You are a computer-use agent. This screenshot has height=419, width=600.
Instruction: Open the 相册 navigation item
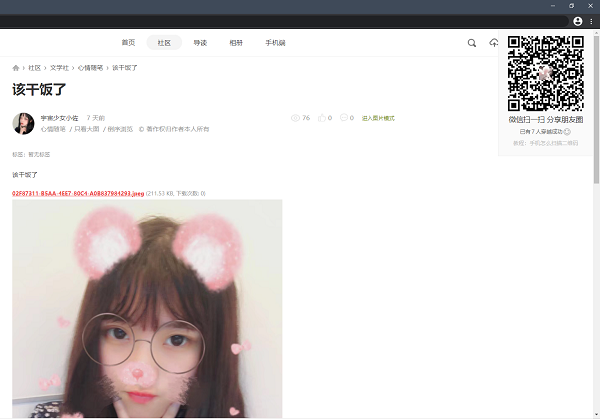tap(236, 43)
